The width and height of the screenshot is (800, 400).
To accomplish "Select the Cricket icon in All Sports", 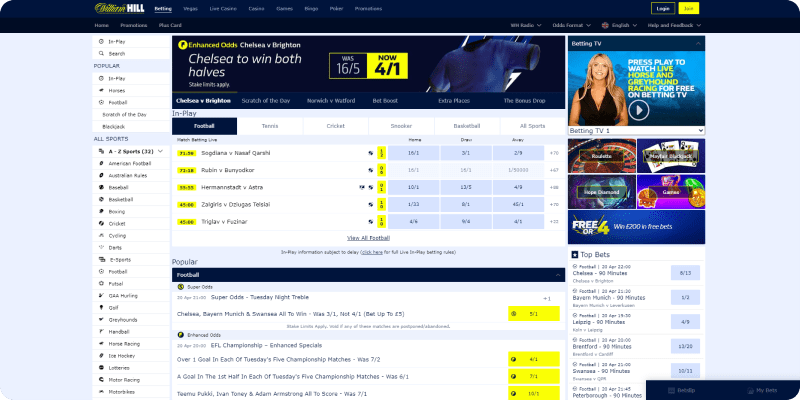I will pyautogui.click(x=101, y=223).
